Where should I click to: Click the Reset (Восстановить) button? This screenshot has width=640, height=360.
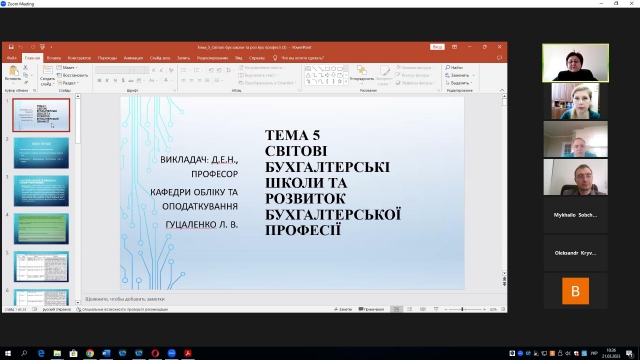(72, 75)
